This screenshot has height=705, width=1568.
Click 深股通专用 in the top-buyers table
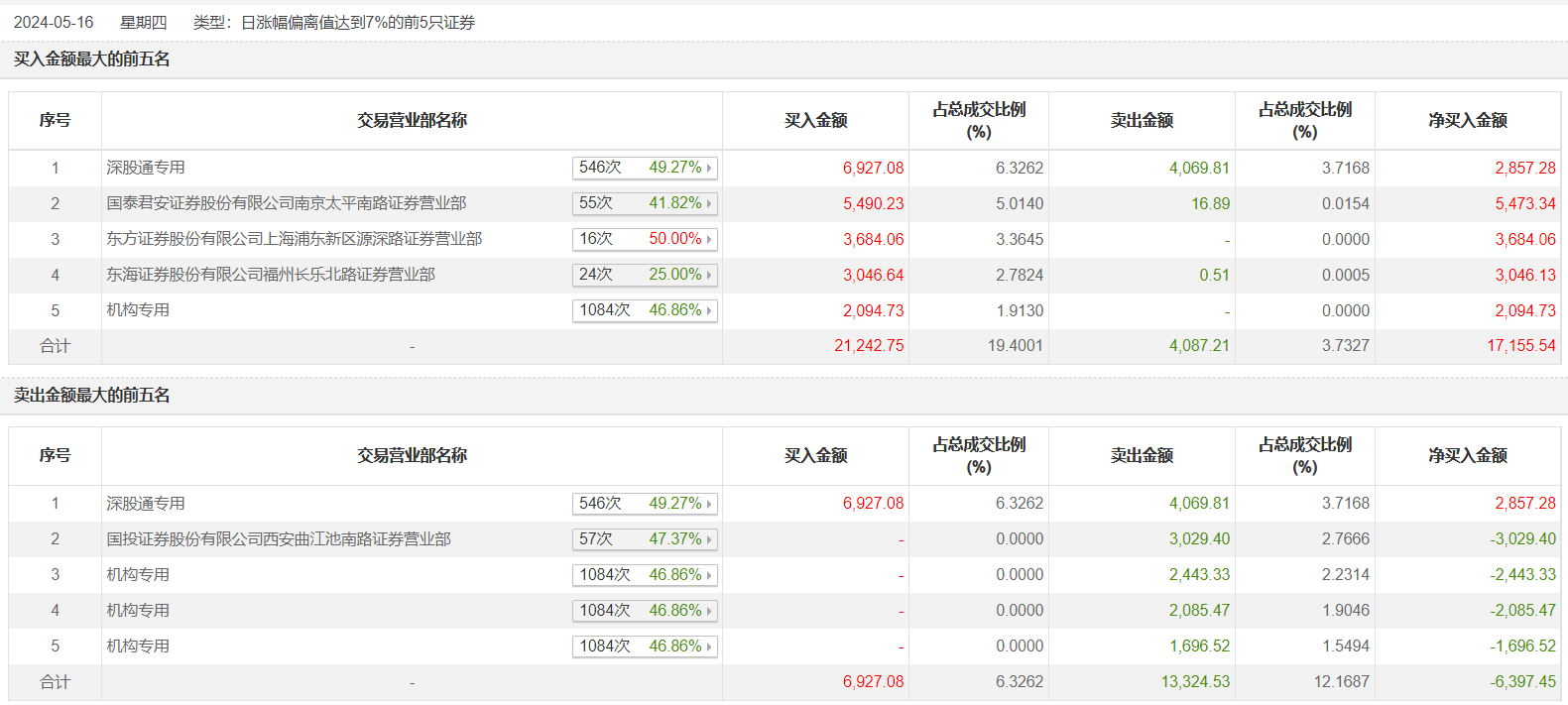pos(146,168)
